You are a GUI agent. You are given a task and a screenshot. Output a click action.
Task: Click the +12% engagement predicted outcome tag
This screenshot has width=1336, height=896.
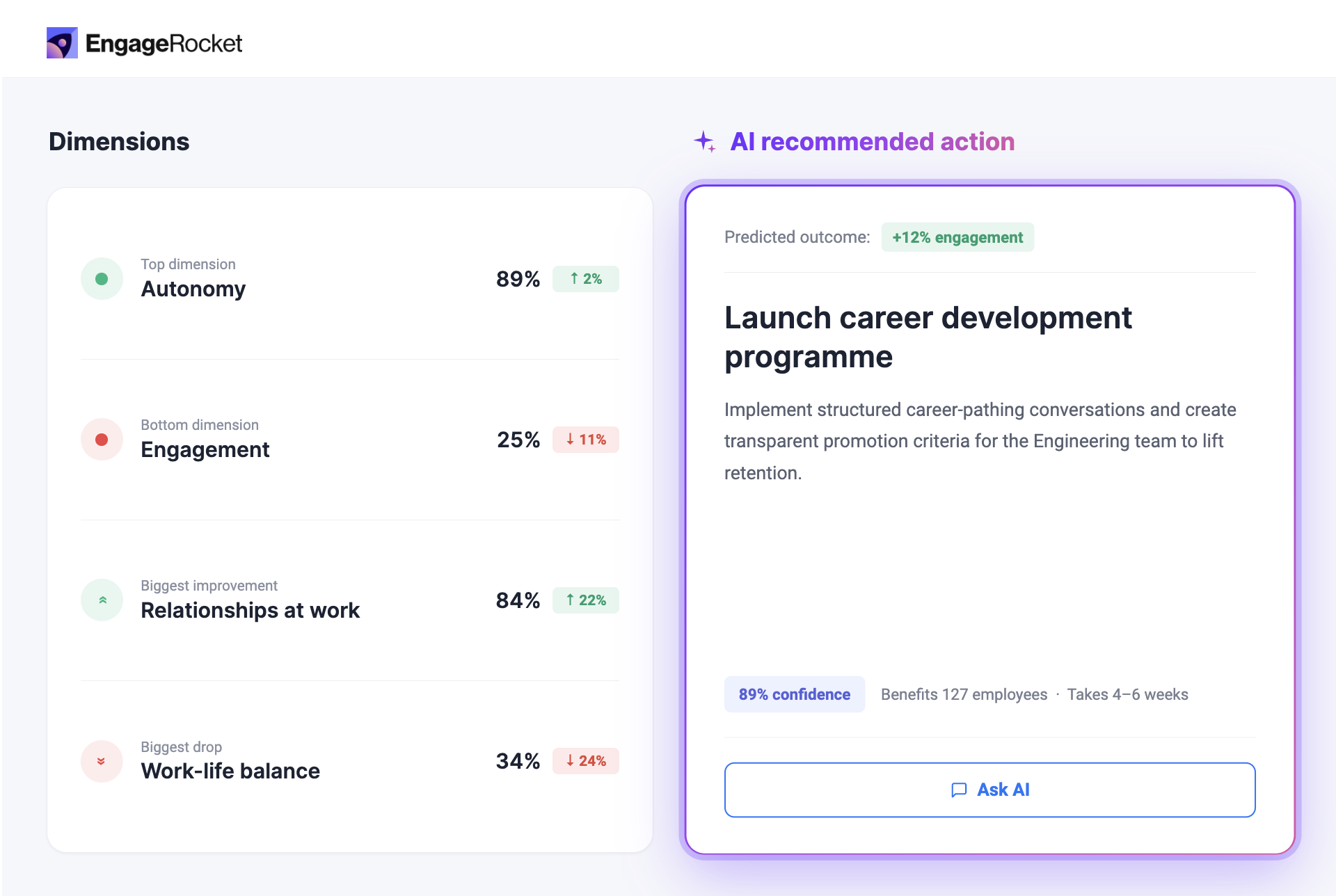click(x=957, y=237)
